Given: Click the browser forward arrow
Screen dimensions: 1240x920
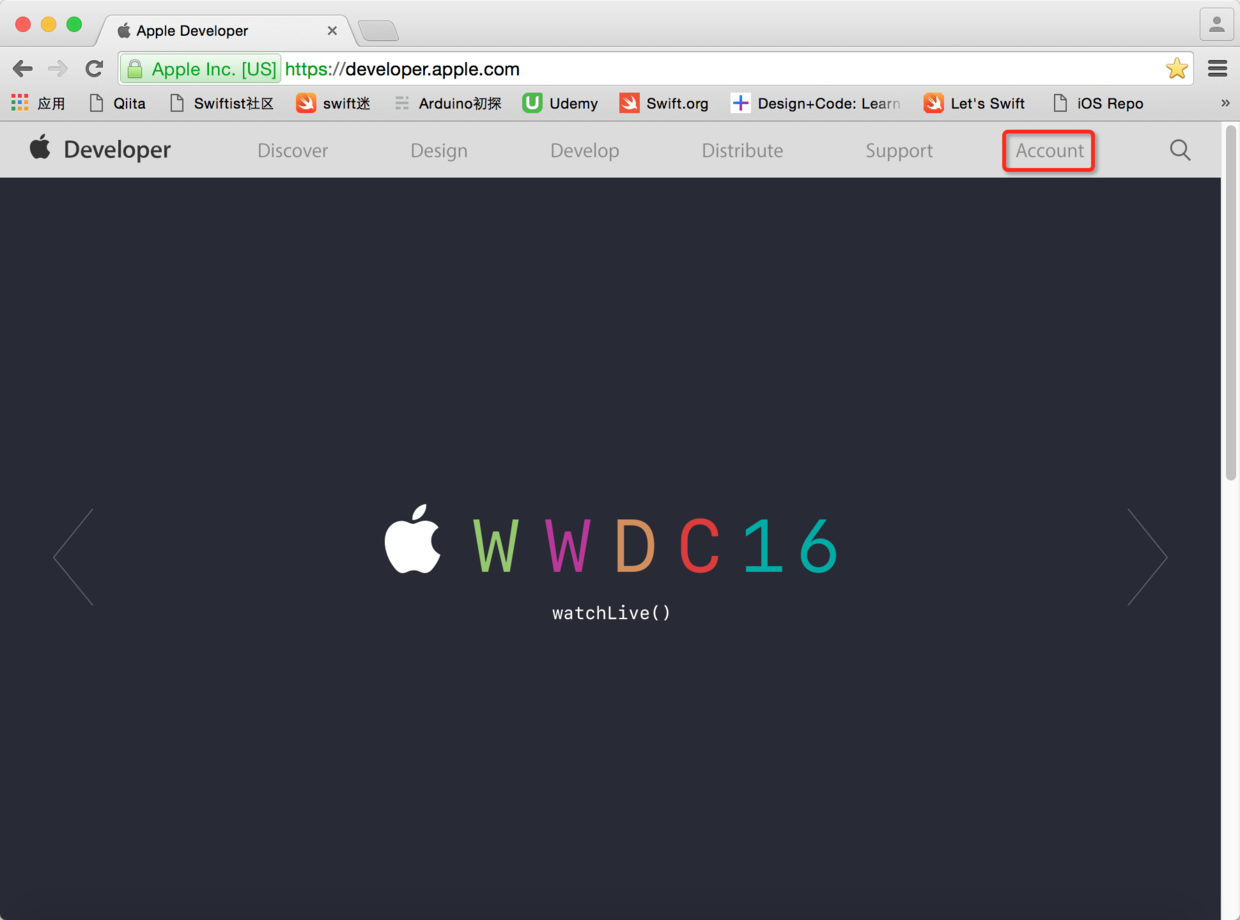Looking at the screenshot, I should [58, 69].
